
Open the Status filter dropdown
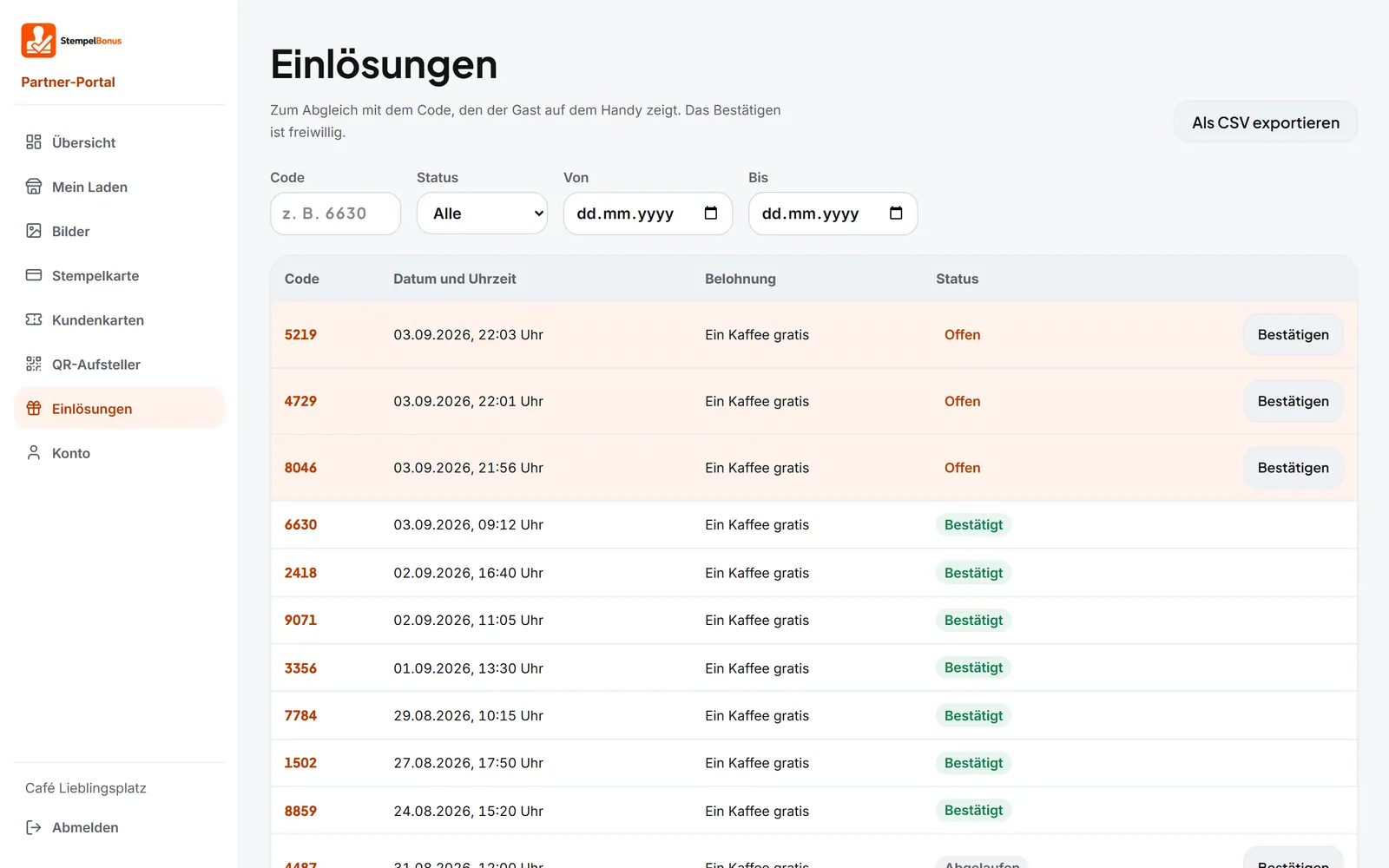483,214
